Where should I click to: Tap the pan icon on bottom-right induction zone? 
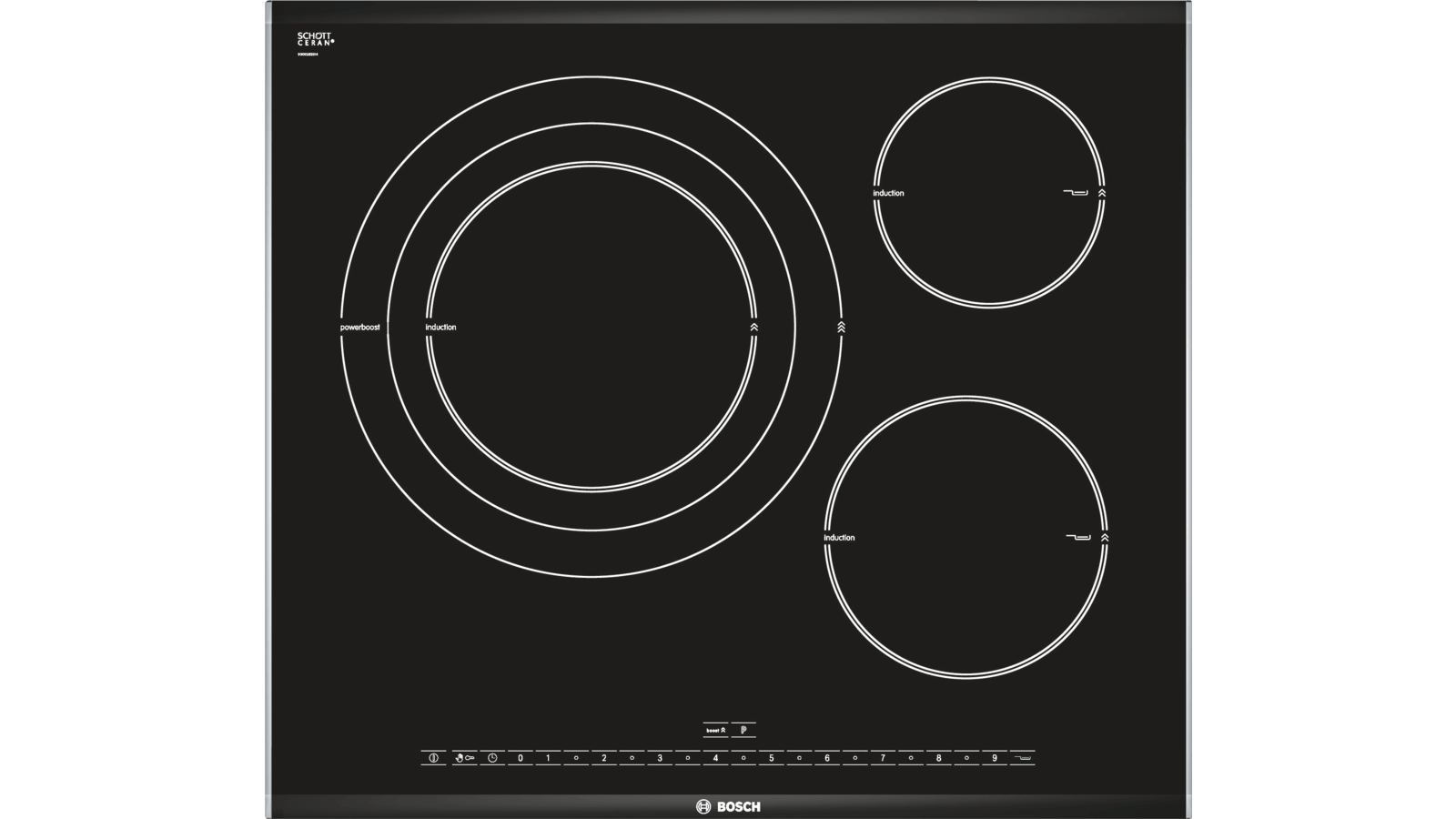1078,537
